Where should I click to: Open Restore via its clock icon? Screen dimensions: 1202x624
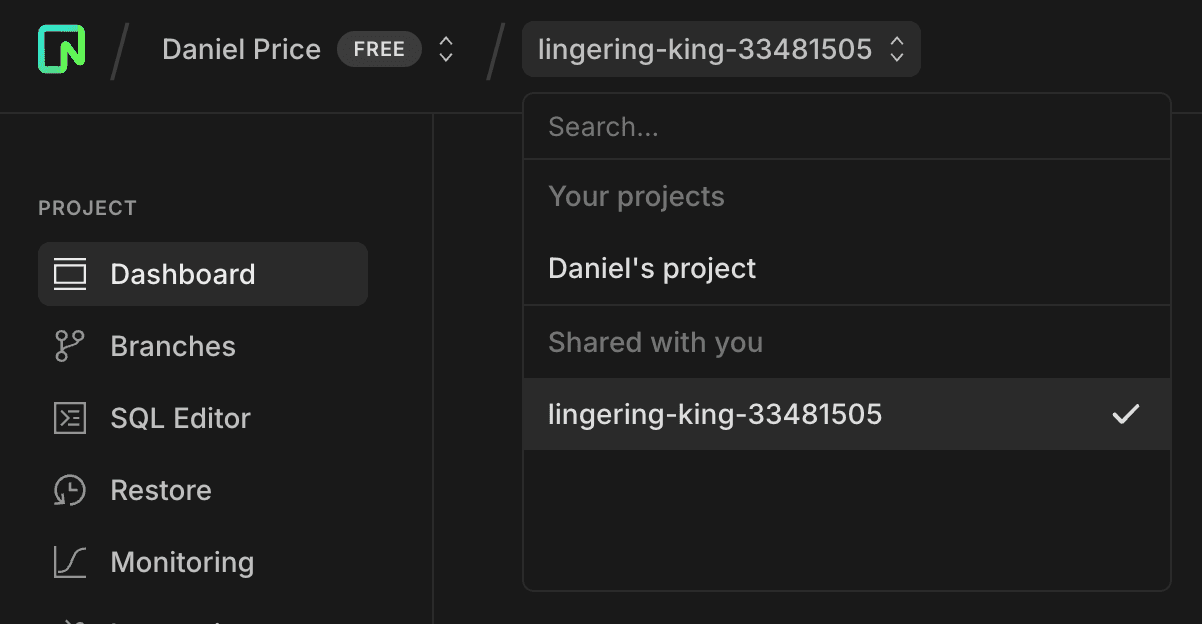coord(70,490)
